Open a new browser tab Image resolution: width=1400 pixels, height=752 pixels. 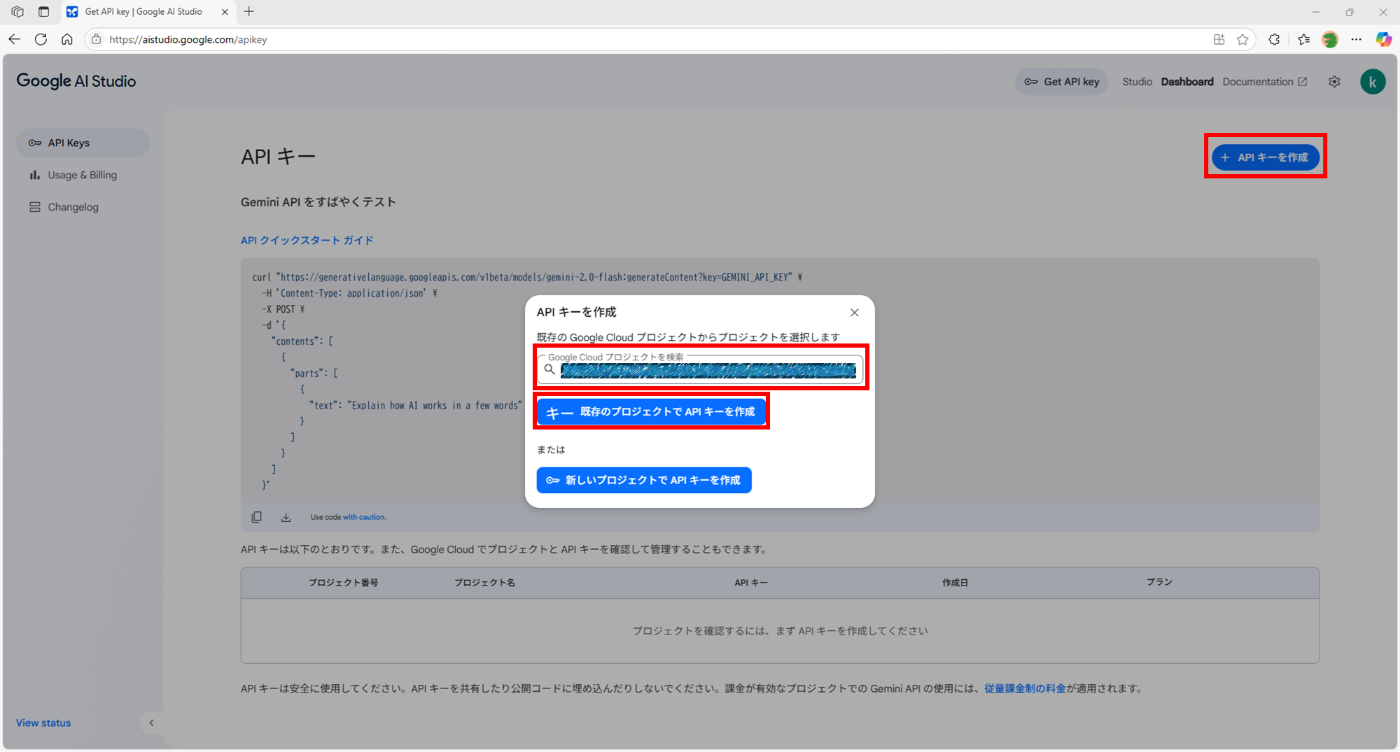click(249, 12)
